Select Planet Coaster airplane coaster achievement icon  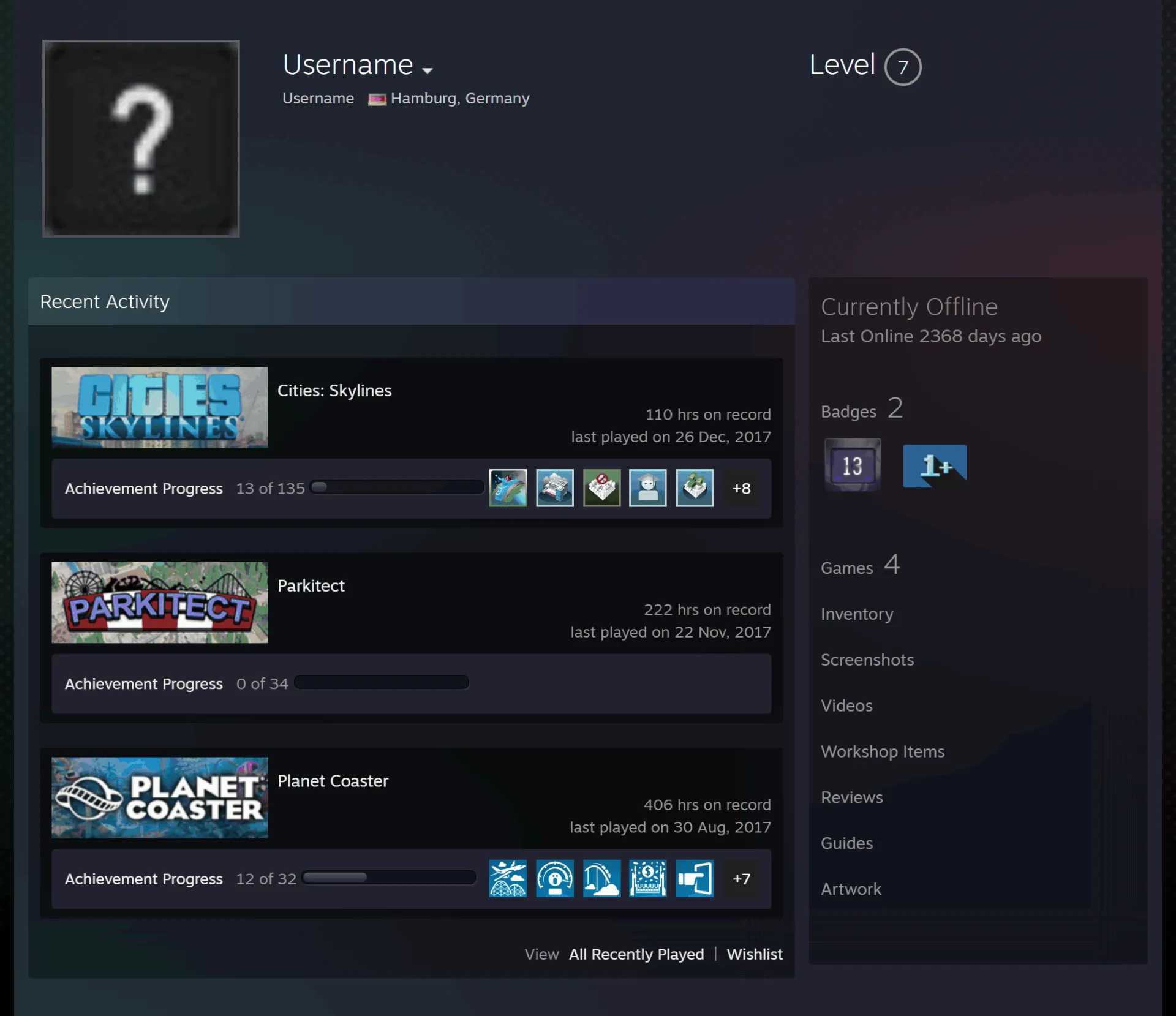pos(508,878)
